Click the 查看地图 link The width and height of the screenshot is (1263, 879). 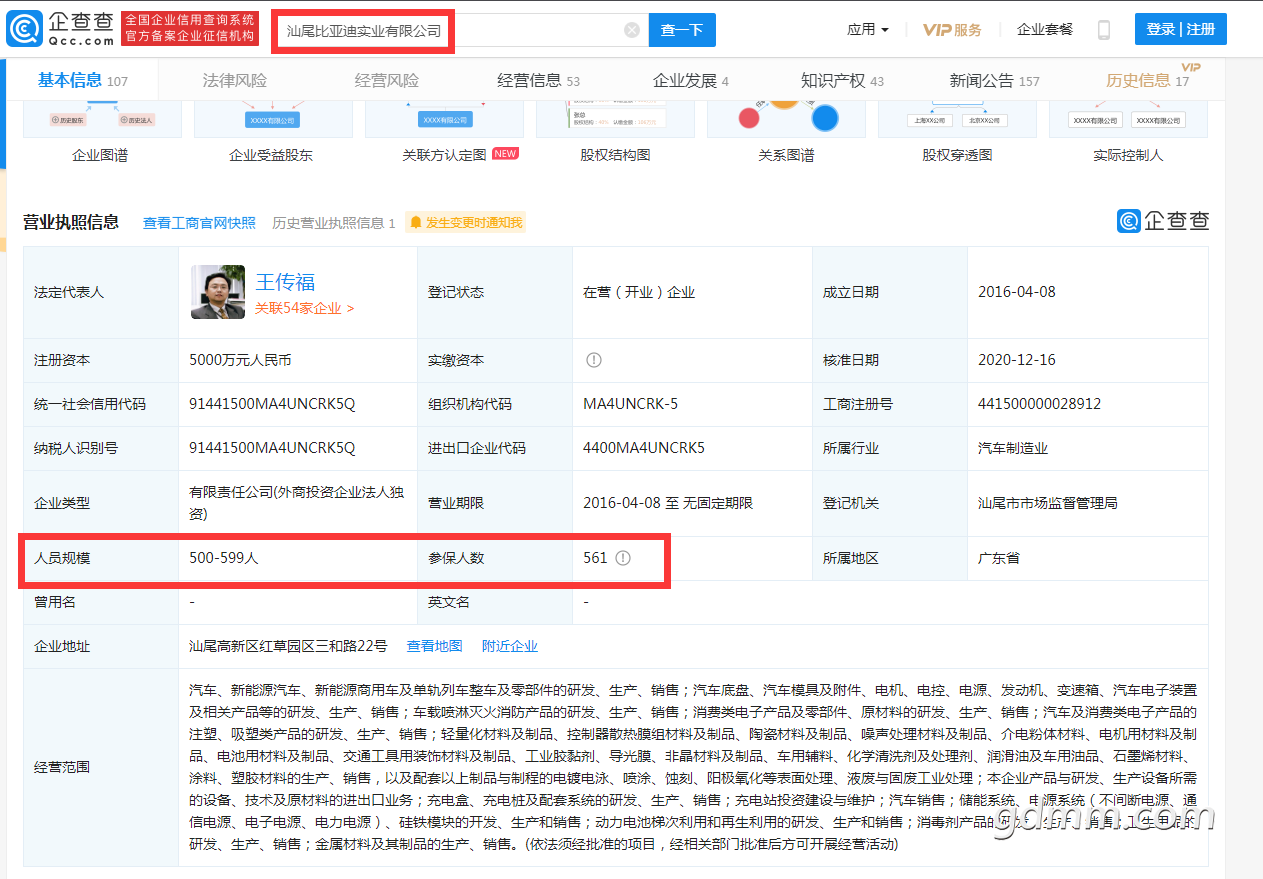[434, 647]
